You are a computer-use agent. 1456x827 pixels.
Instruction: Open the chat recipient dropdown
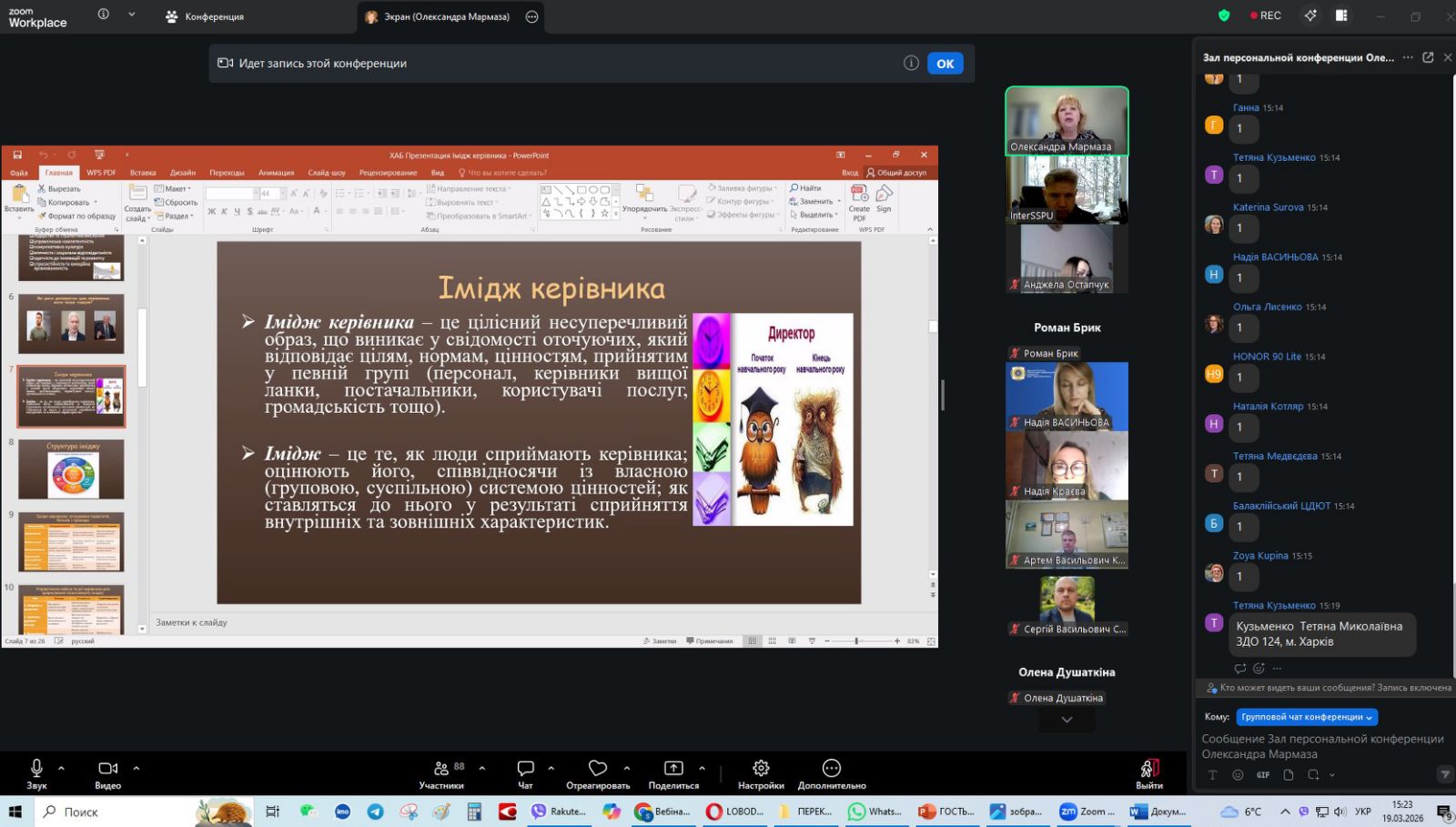pyautogui.click(x=1307, y=717)
